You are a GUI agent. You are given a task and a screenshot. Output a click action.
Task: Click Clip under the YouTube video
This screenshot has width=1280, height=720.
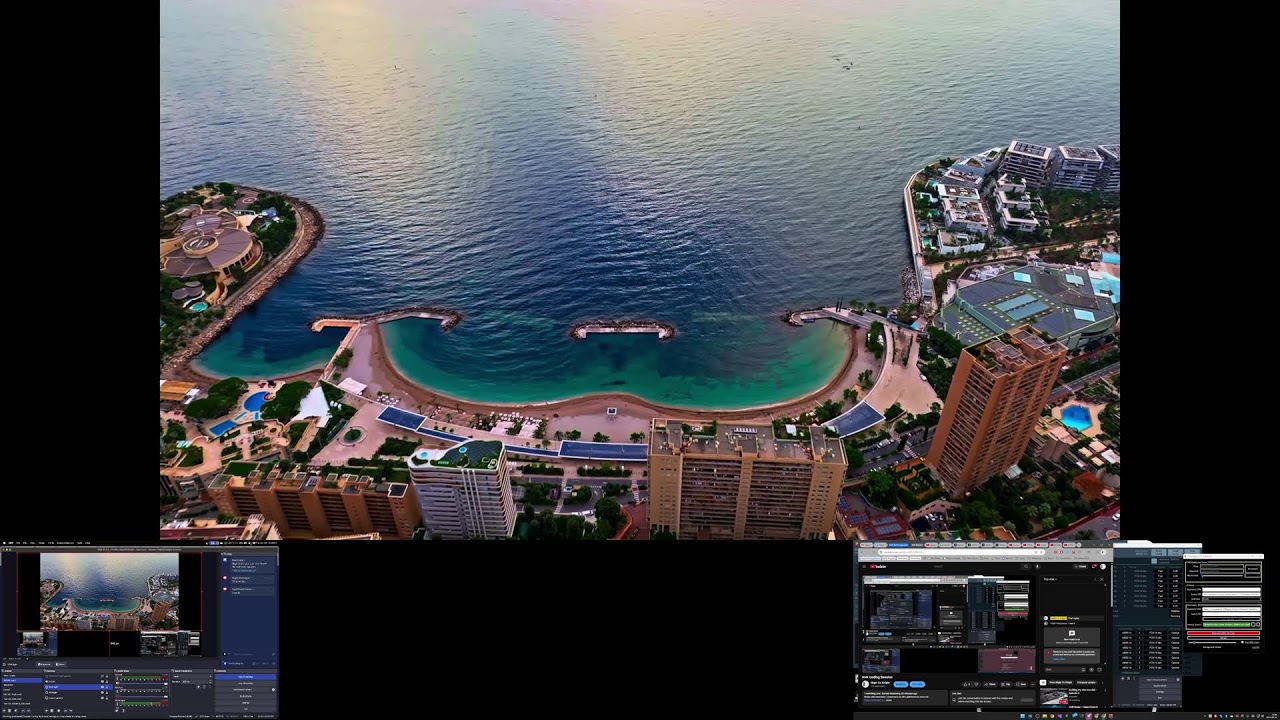tap(1006, 684)
